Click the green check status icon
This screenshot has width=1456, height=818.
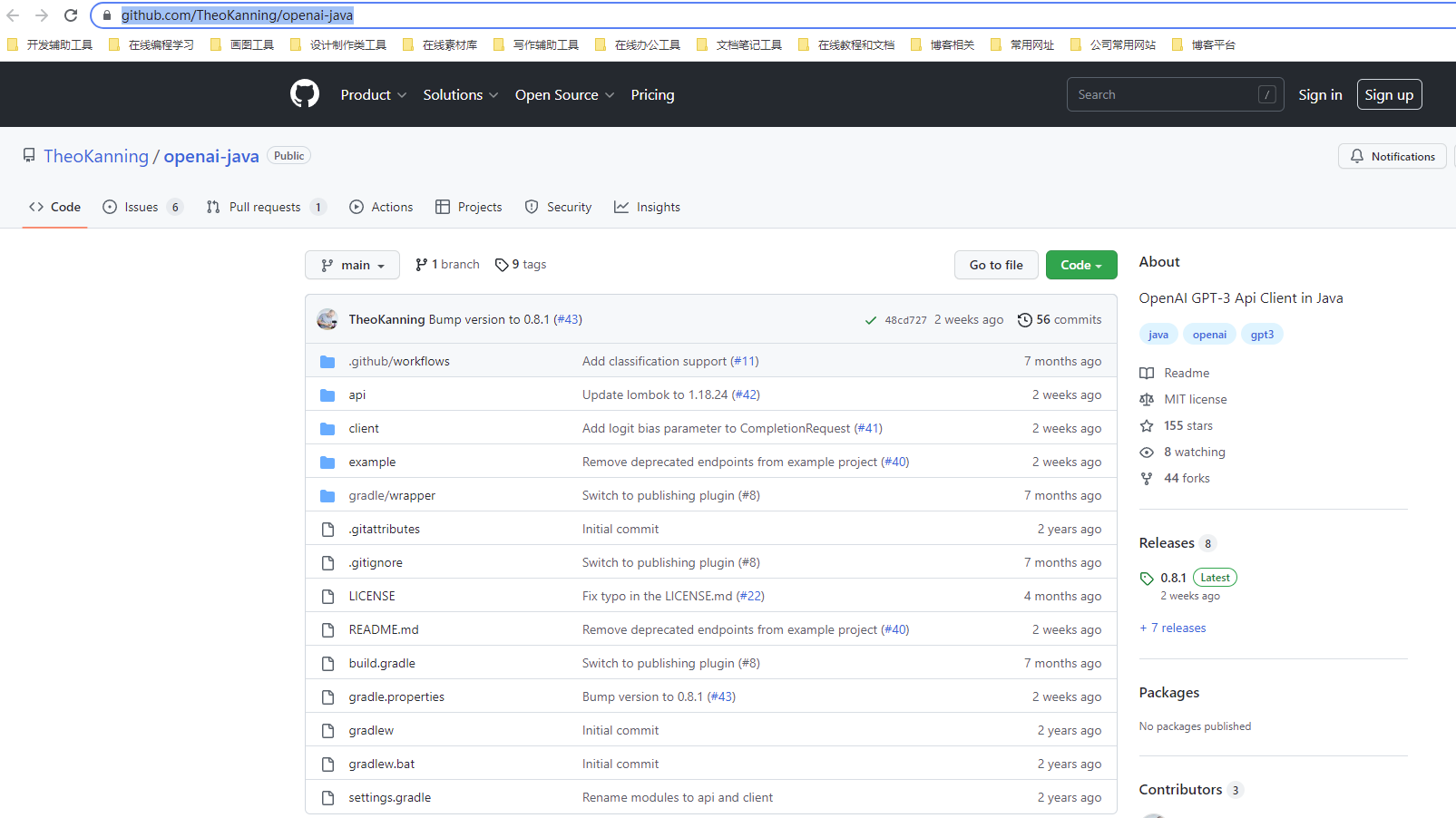pyautogui.click(x=871, y=320)
